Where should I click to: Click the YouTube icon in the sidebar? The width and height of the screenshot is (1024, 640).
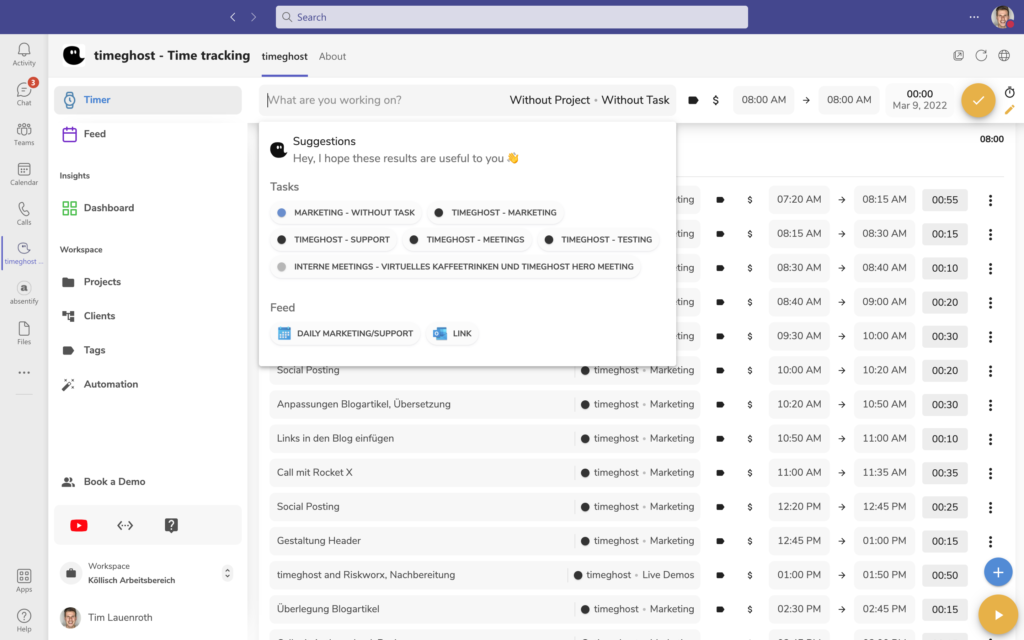point(78,525)
